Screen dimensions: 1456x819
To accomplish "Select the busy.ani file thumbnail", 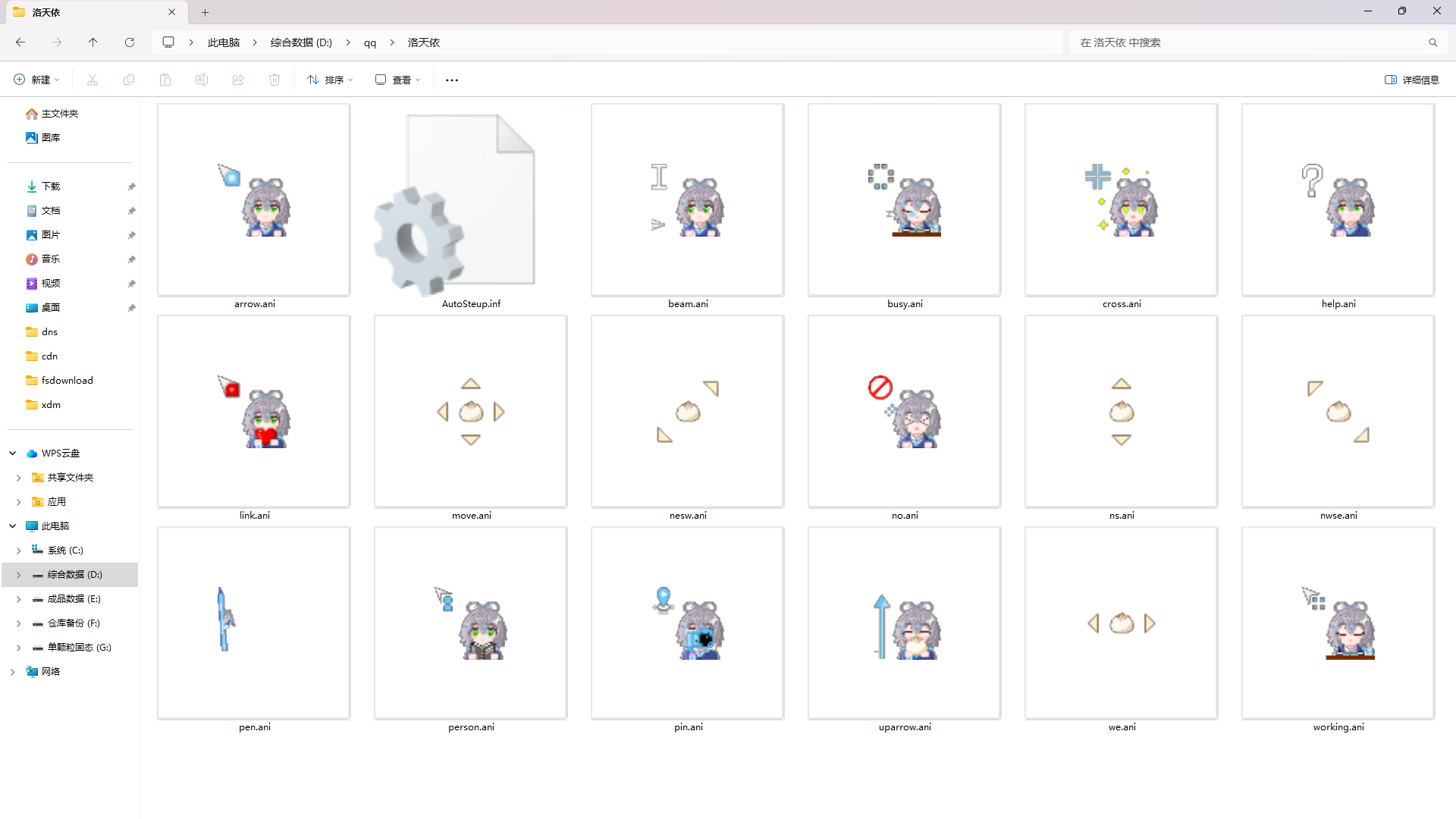I will (904, 201).
